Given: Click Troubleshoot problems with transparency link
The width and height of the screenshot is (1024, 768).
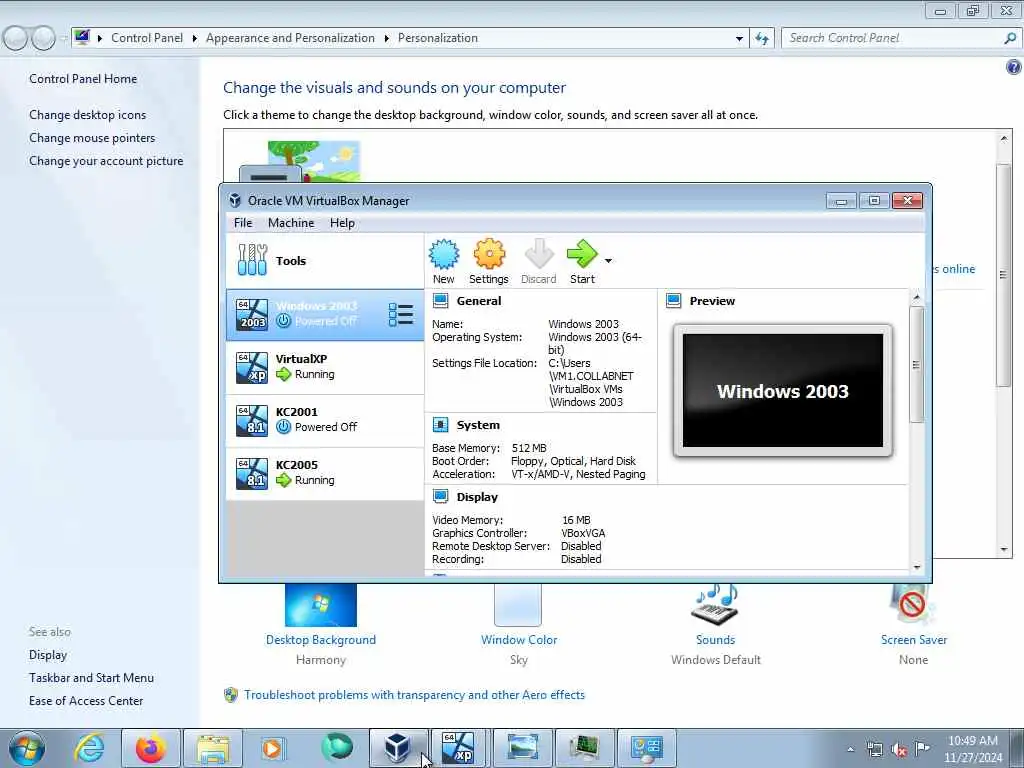Looking at the screenshot, I should click(x=414, y=695).
